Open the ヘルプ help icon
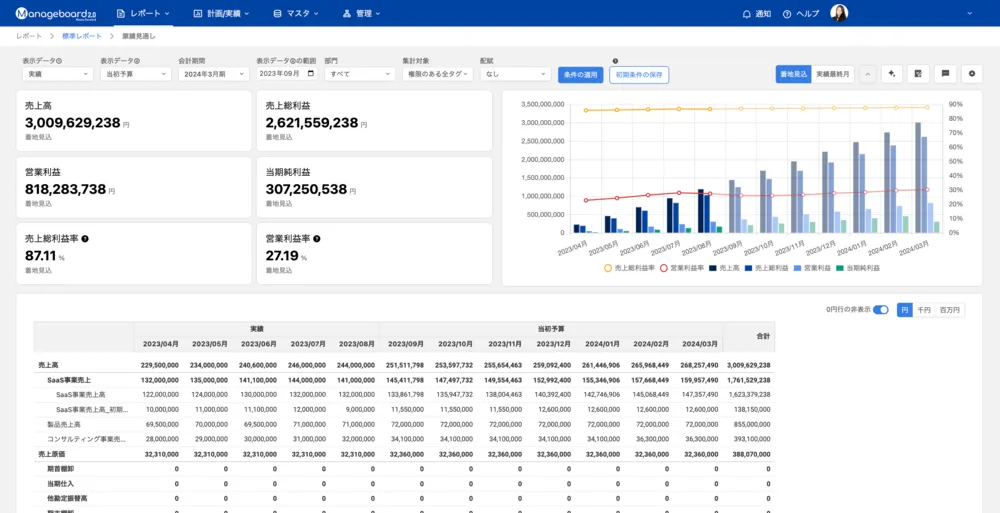Image resolution: width=1000 pixels, height=513 pixels. (787, 14)
